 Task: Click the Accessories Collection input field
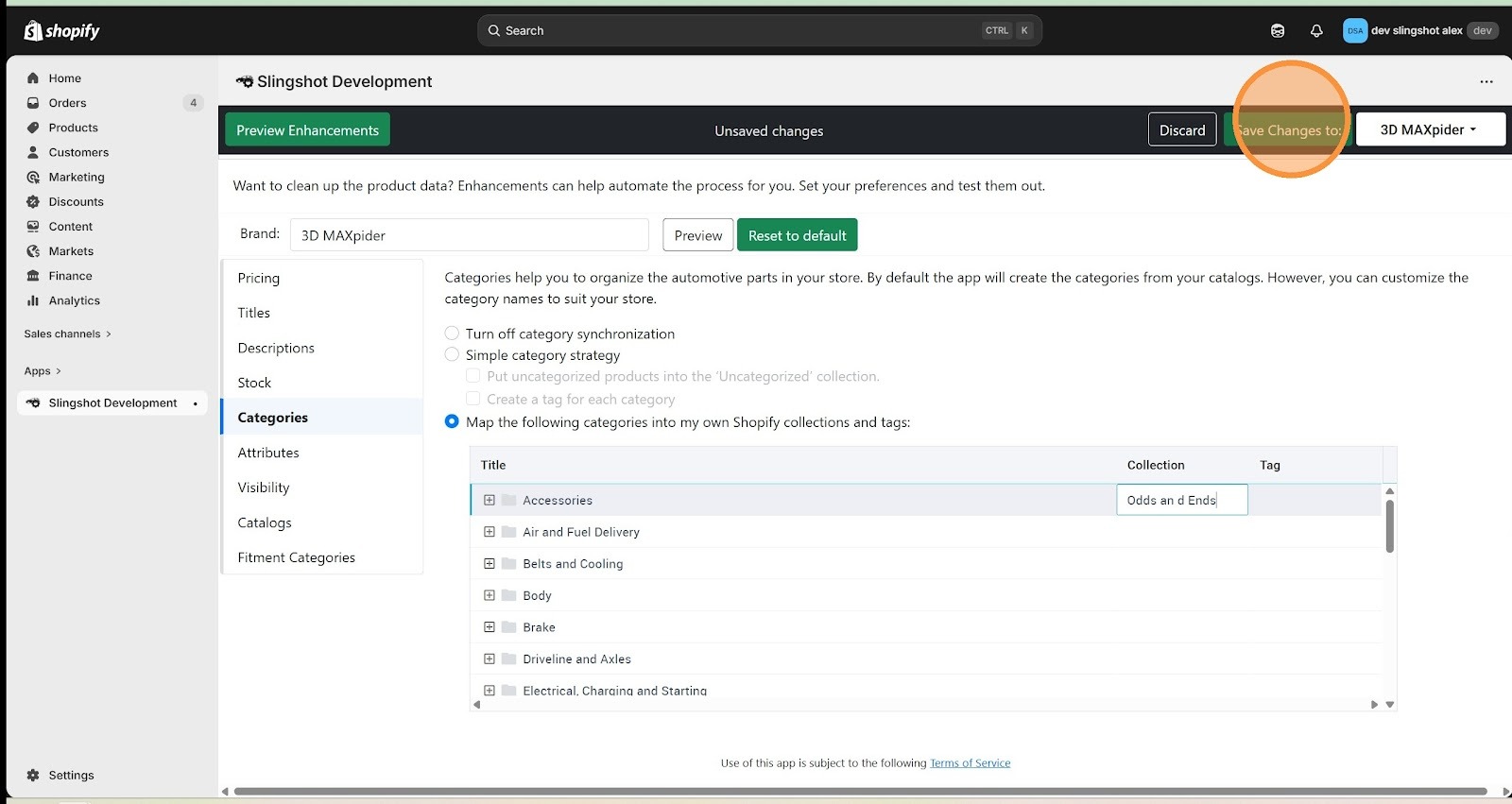click(1182, 500)
